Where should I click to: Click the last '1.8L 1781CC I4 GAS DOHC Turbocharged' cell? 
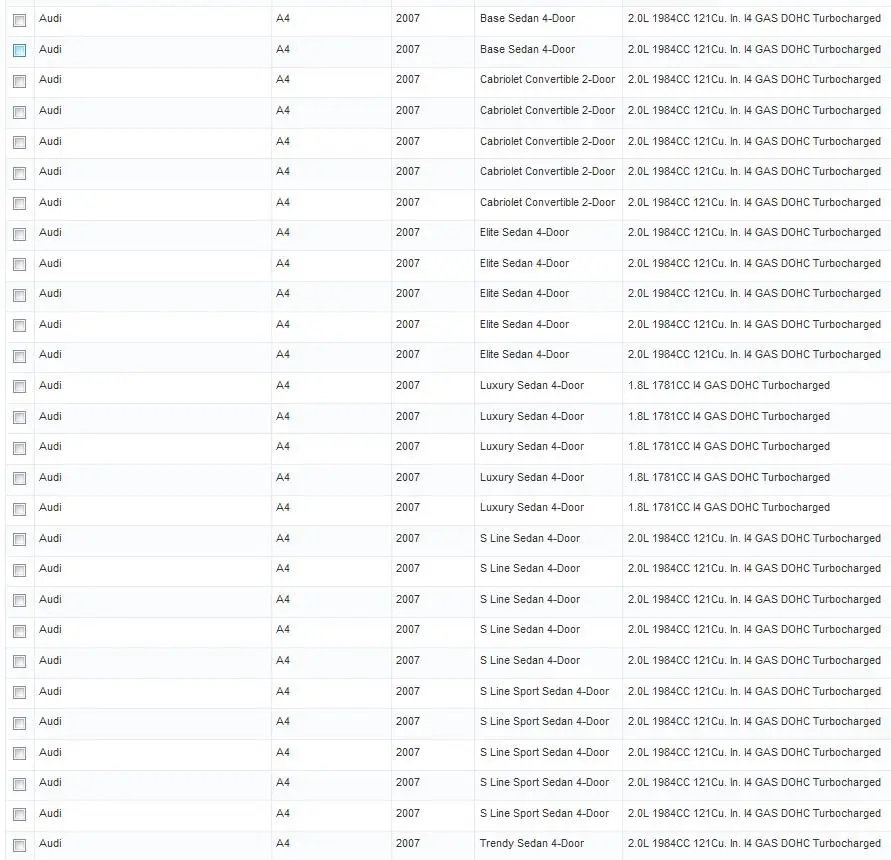pyautogui.click(x=729, y=508)
